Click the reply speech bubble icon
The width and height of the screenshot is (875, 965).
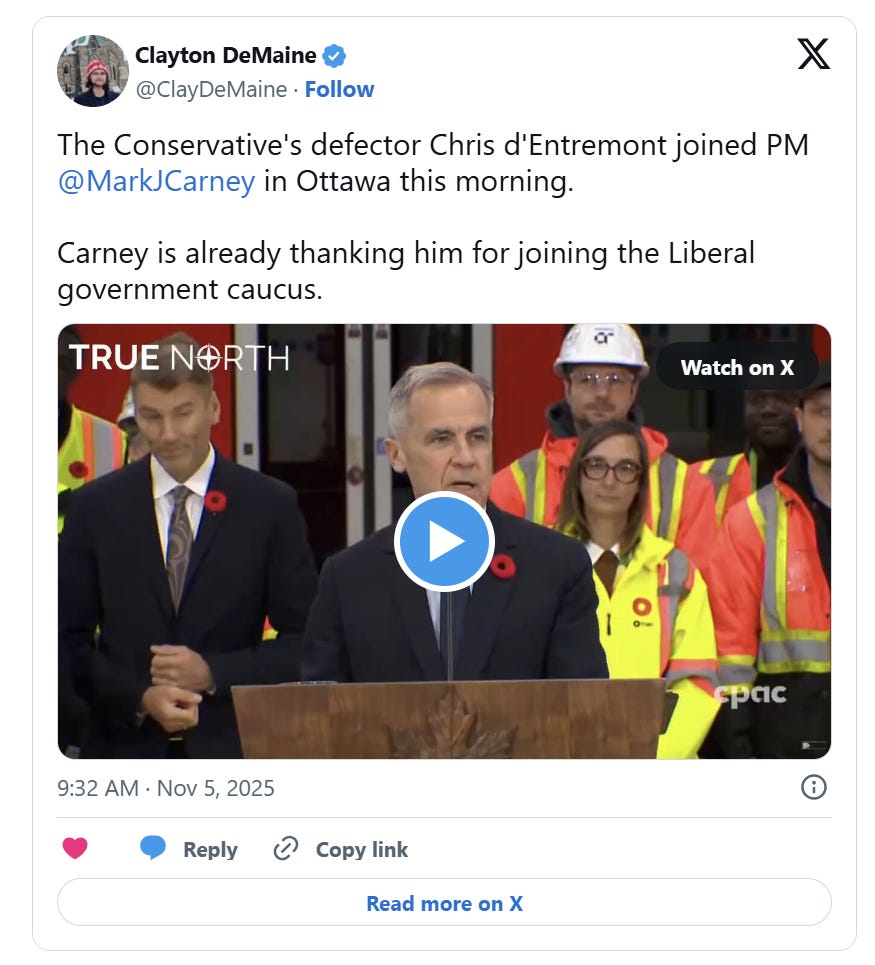(153, 847)
